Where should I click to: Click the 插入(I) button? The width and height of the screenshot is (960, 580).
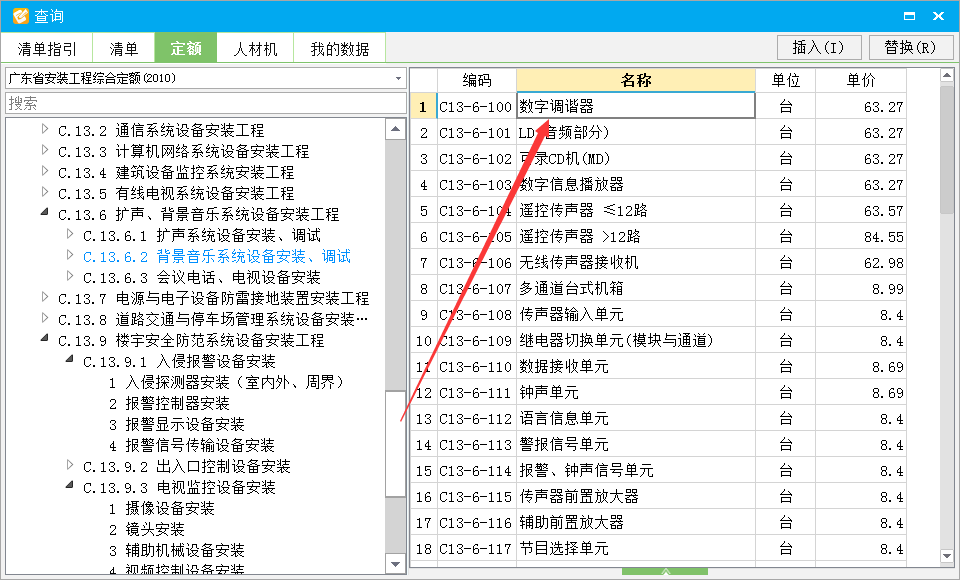819,47
